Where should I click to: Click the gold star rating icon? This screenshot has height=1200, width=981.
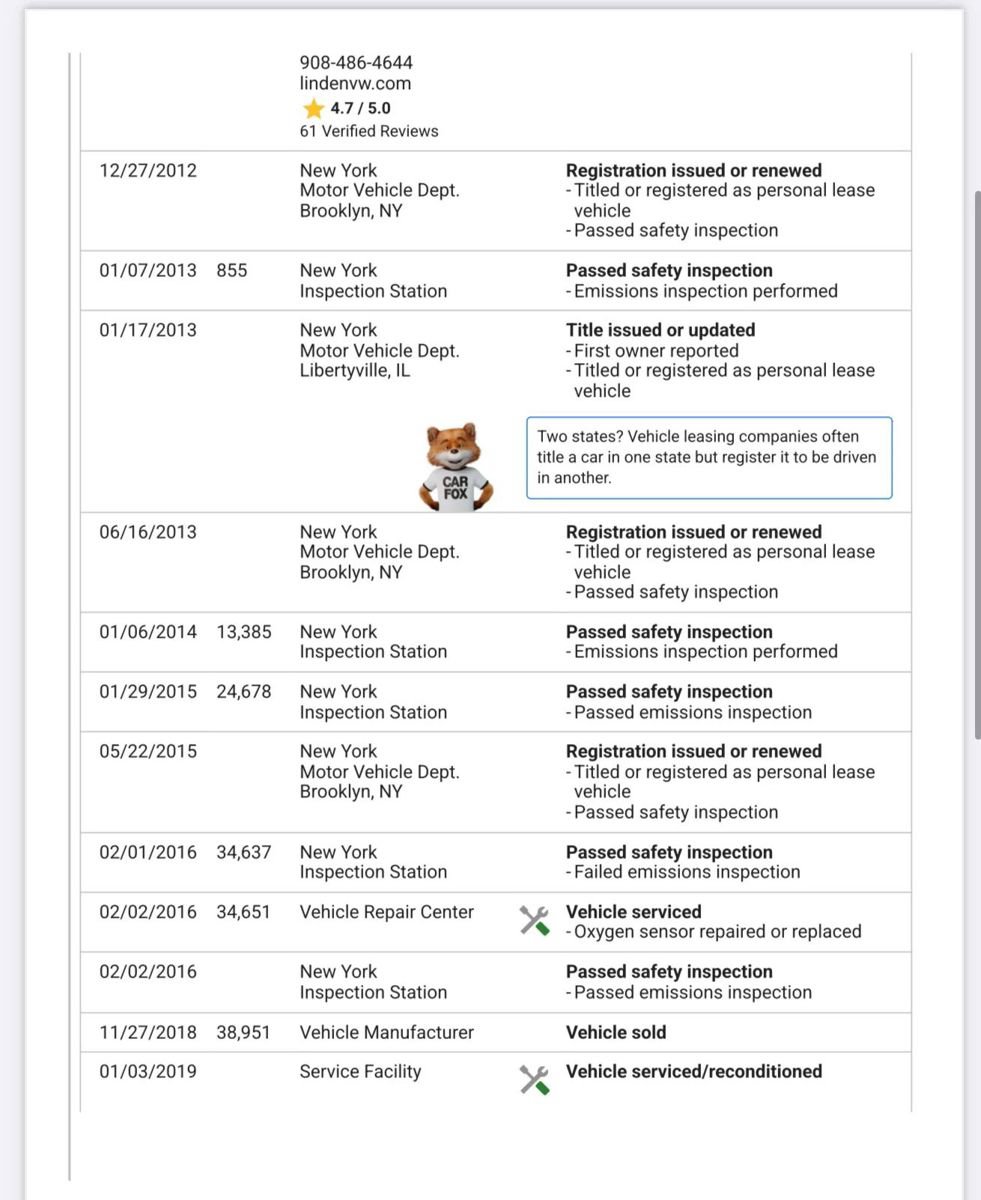(314, 108)
